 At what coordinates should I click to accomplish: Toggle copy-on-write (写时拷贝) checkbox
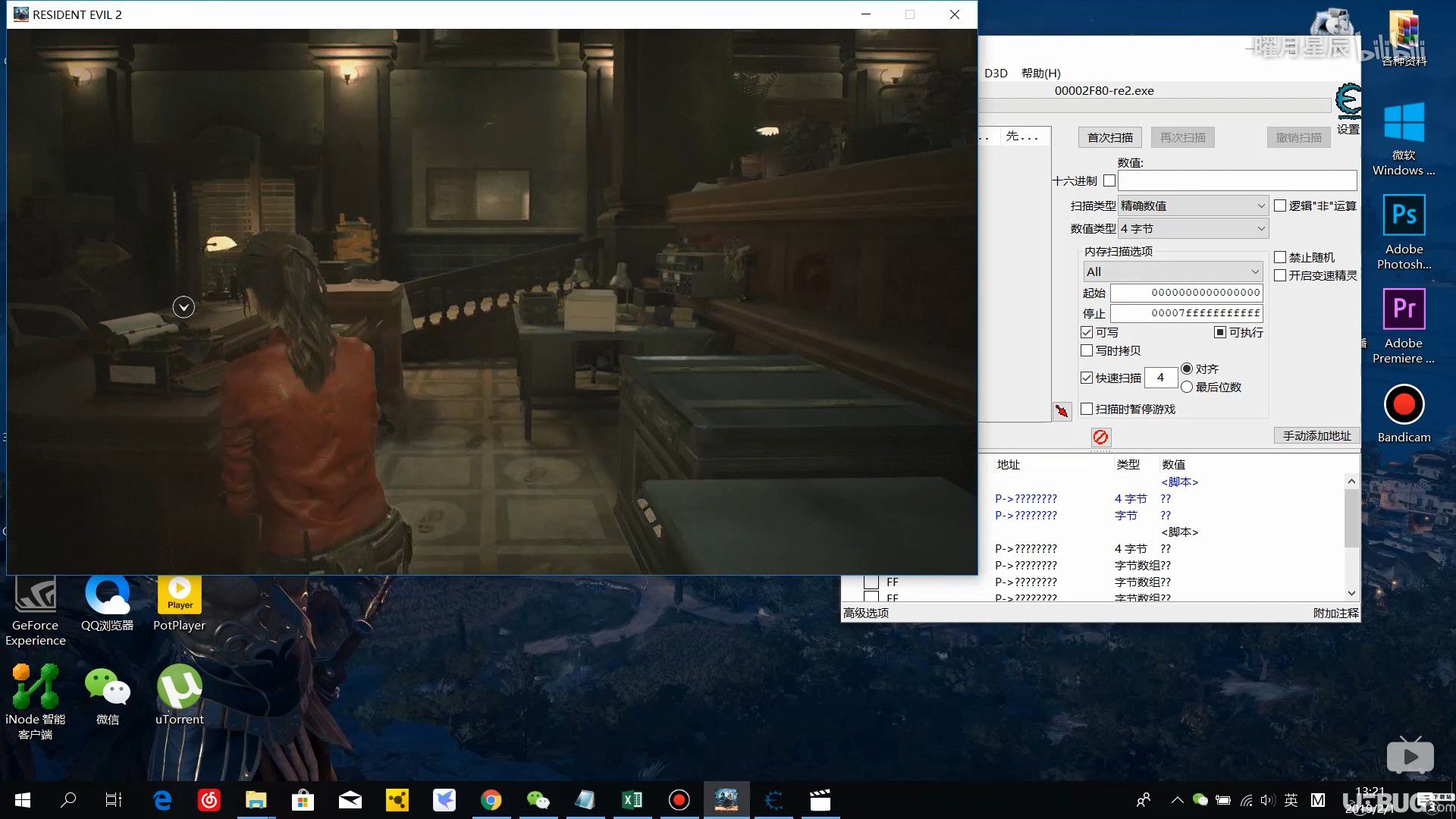(1087, 350)
